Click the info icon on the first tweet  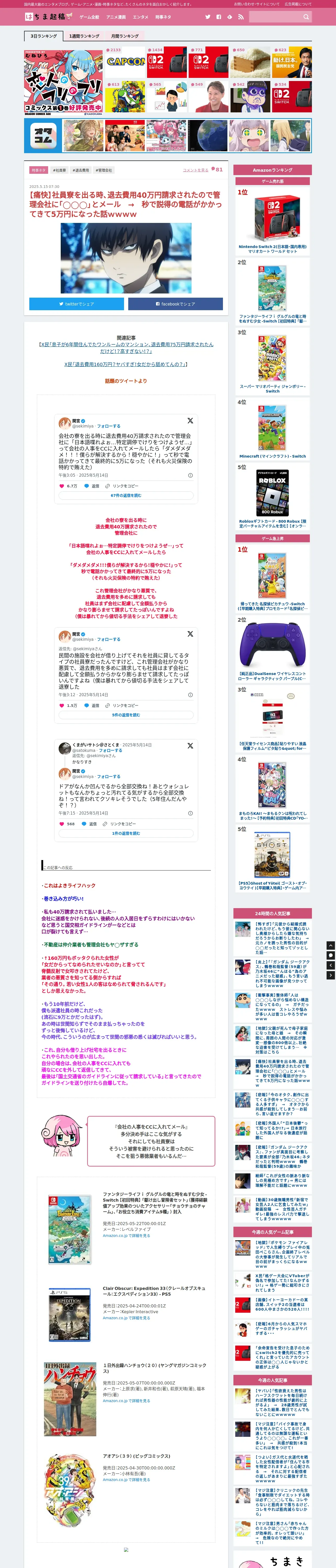(190, 475)
